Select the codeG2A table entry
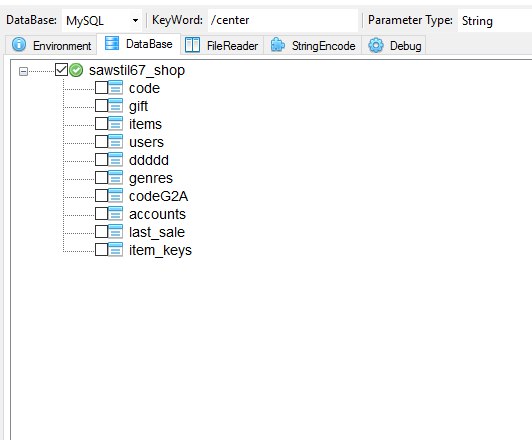Image resolution: width=532 pixels, height=440 pixels. tap(158, 196)
